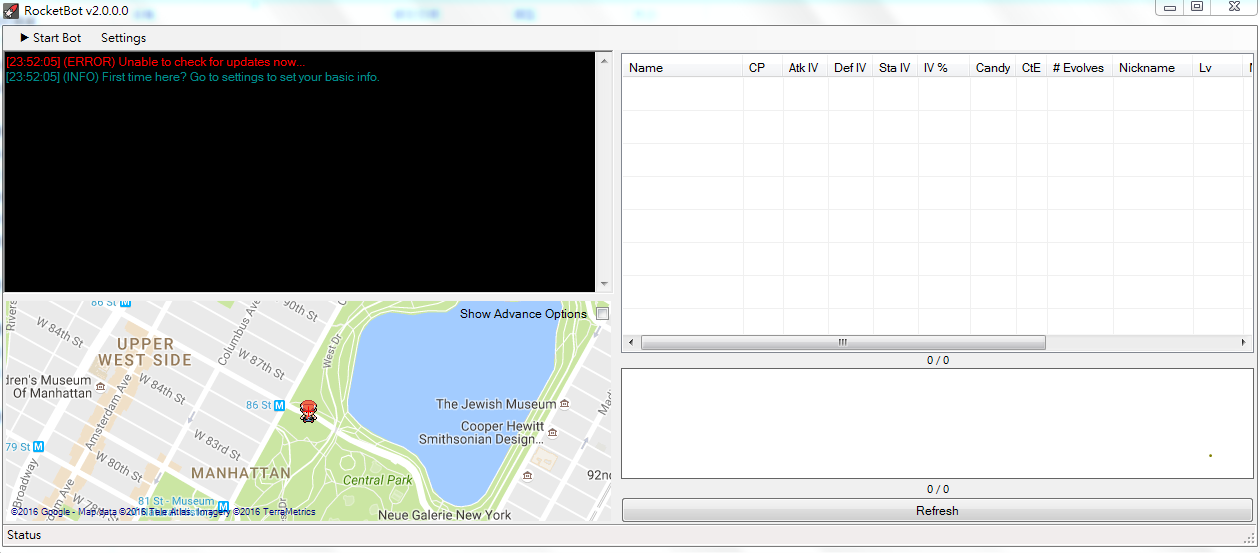Click the 86 St subway station icon
The height and width of the screenshot is (553, 1260).
click(280, 405)
